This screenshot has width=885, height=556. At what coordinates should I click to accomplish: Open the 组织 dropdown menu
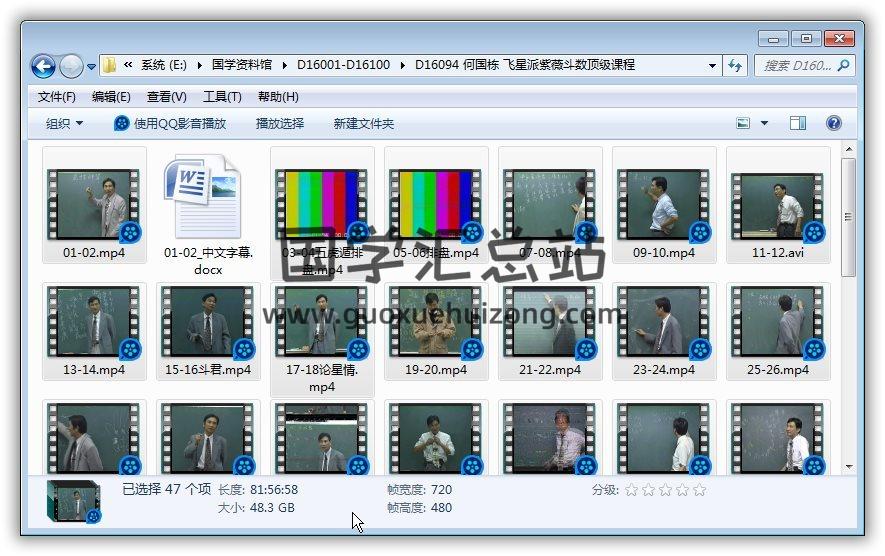[x=65, y=123]
